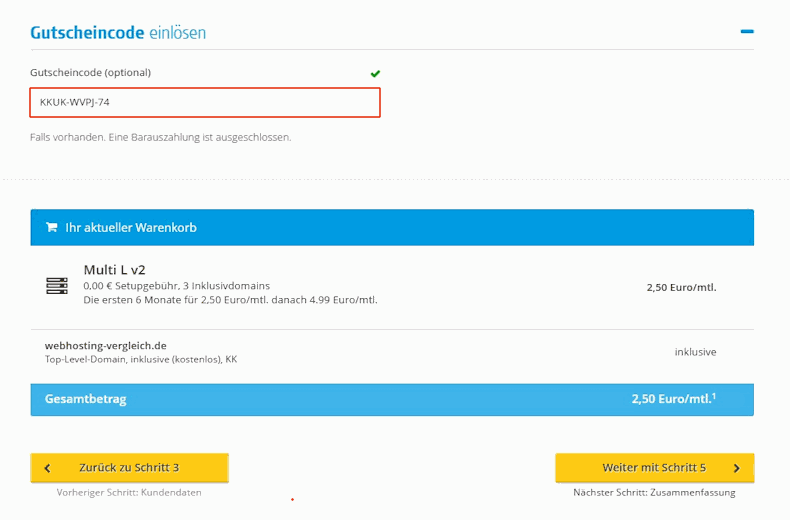Click the webhosting-vergleich.de domain name
The width and height of the screenshot is (790, 520).
pos(105,346)
